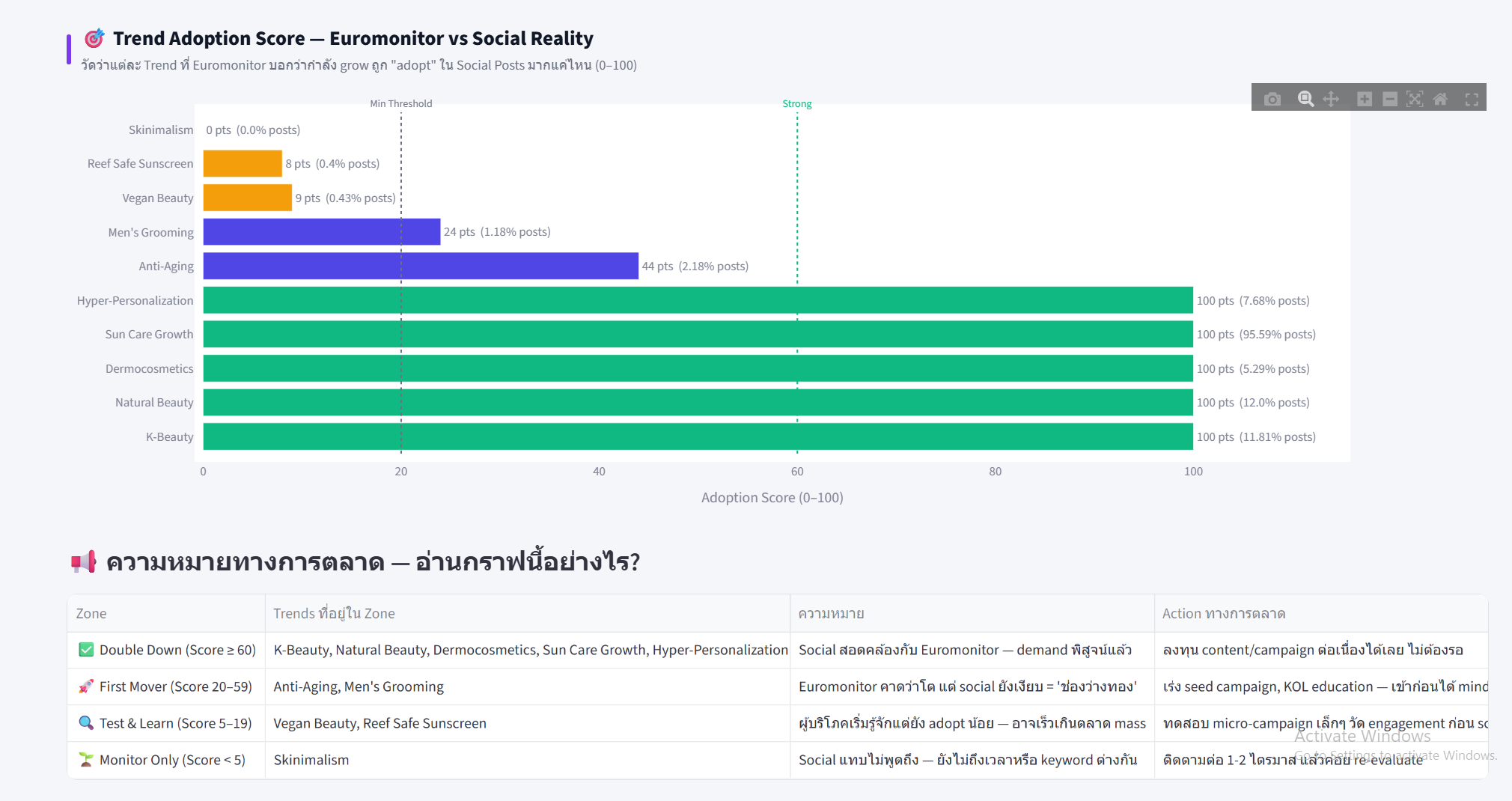
Task: Zoom in using the plus icon
Action: click(1365, 99)
